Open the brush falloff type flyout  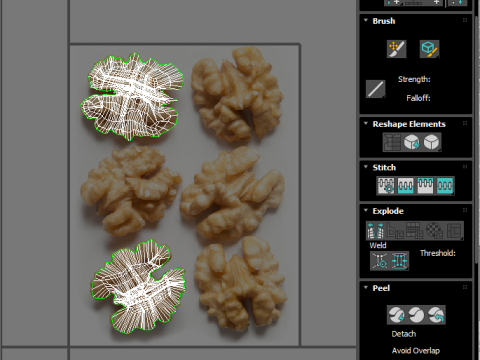click(376, 89)
